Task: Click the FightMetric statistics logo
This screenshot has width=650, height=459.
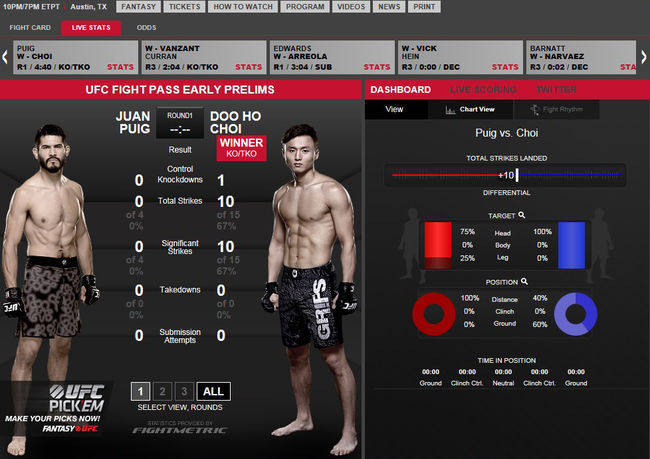Action: tap(179, 428)
